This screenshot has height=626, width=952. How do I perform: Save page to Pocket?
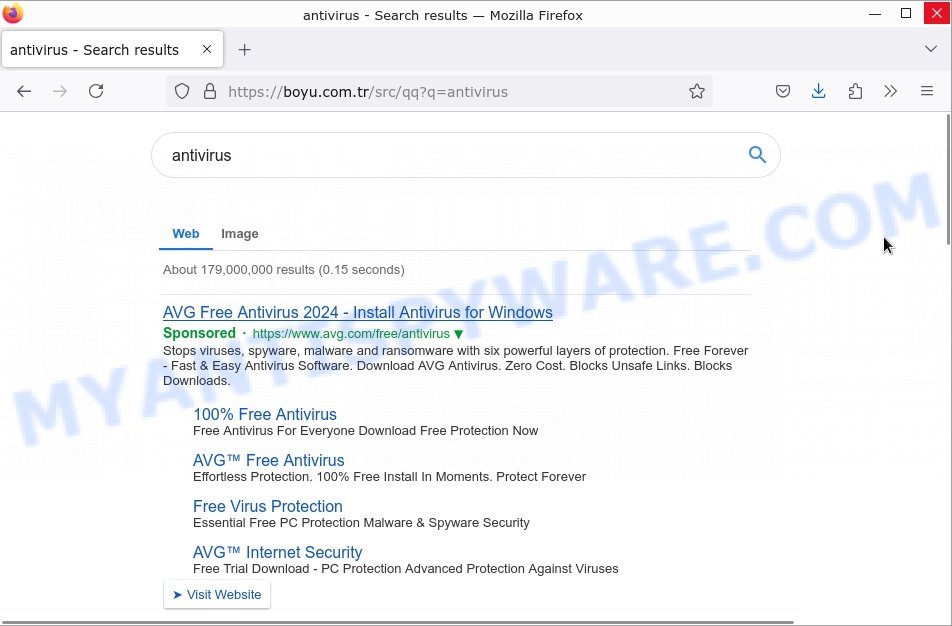coord(783,92)
